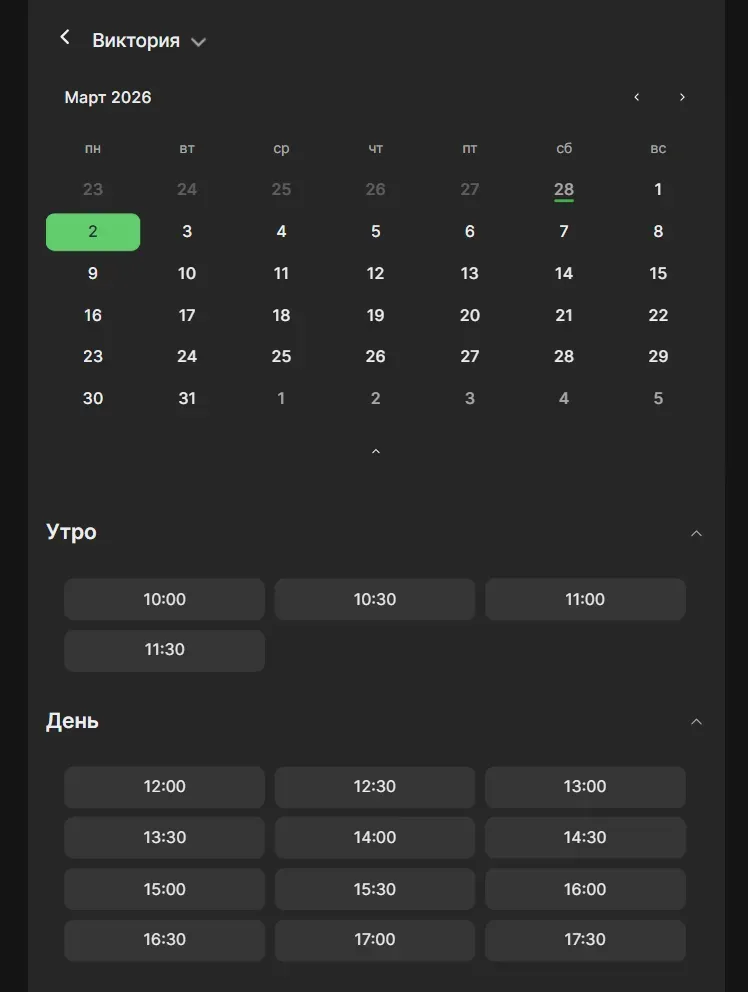The image size is (748, 992).
Task: Select March 12 in the calendar
Action: coord(376,274)
